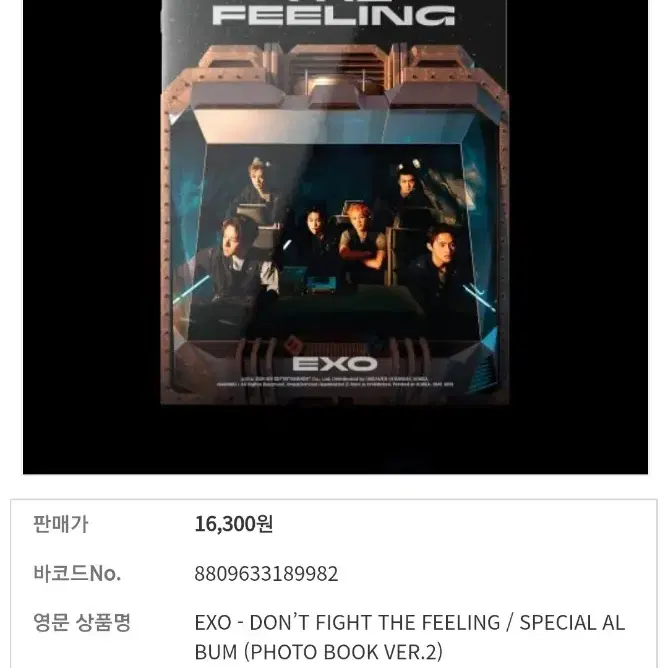Click the barcode number 8809633189982
The height and width of the screenshot is (668, 668).
[266, 574]
